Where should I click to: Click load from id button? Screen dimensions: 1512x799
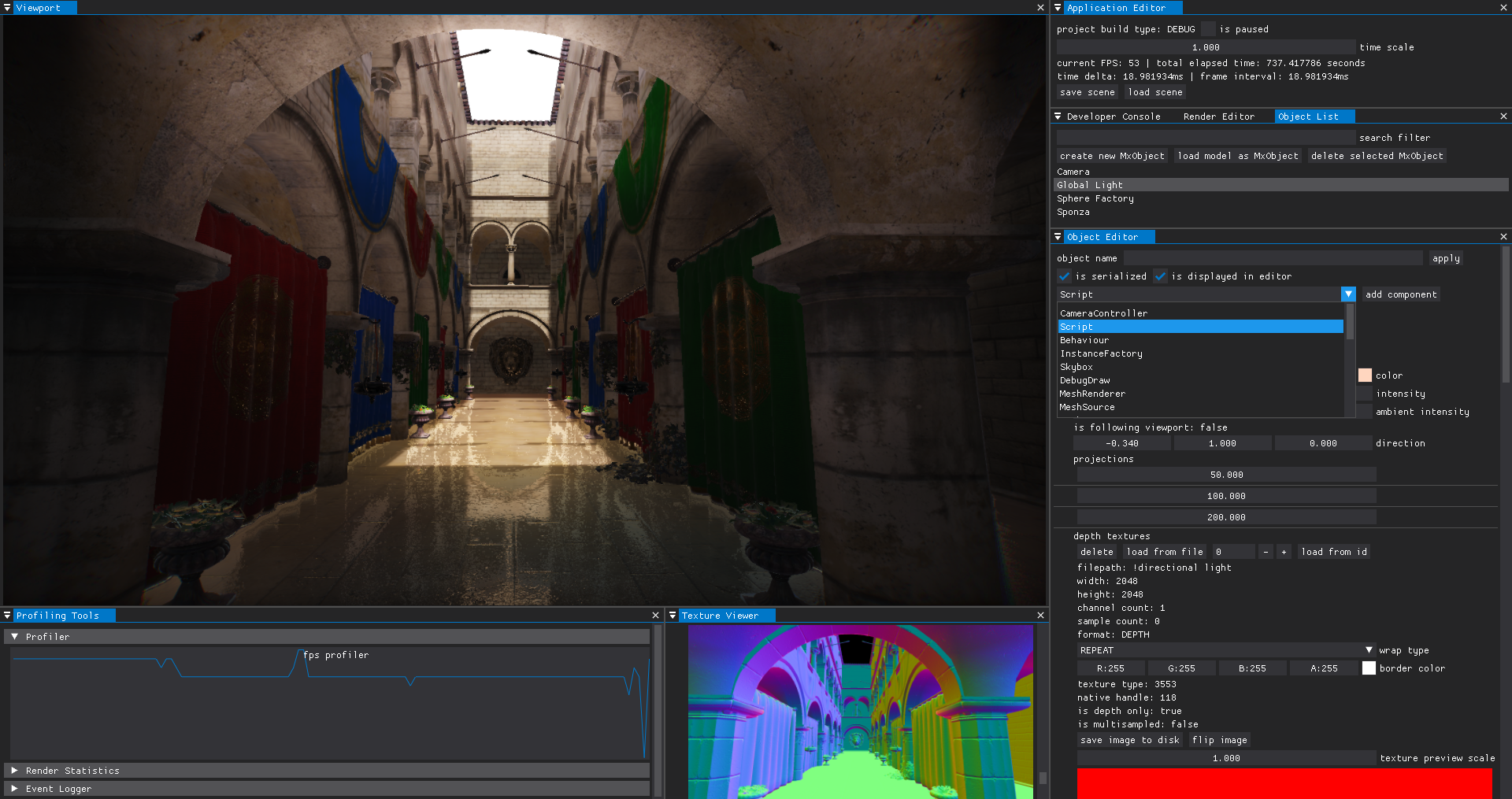pyautogui.click(x=1334, y=552)
